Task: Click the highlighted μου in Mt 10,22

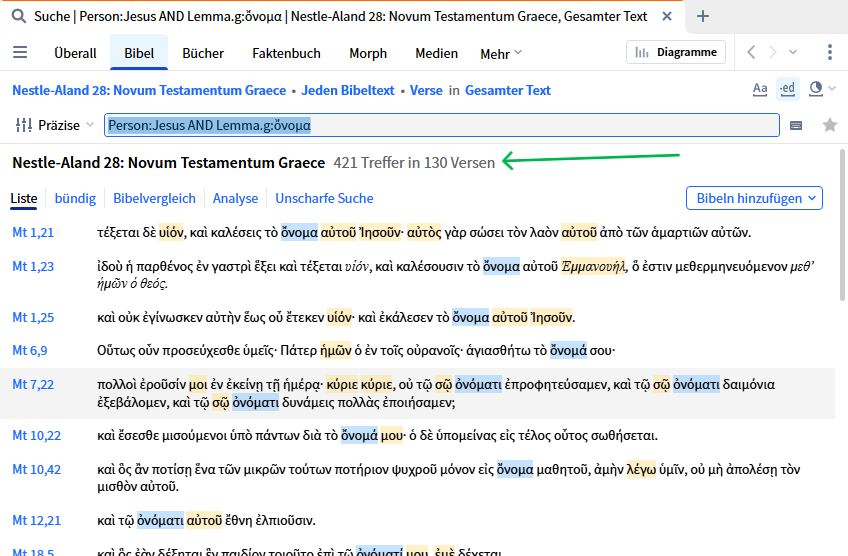Action: pyautogui.click(x=392, y=435)
